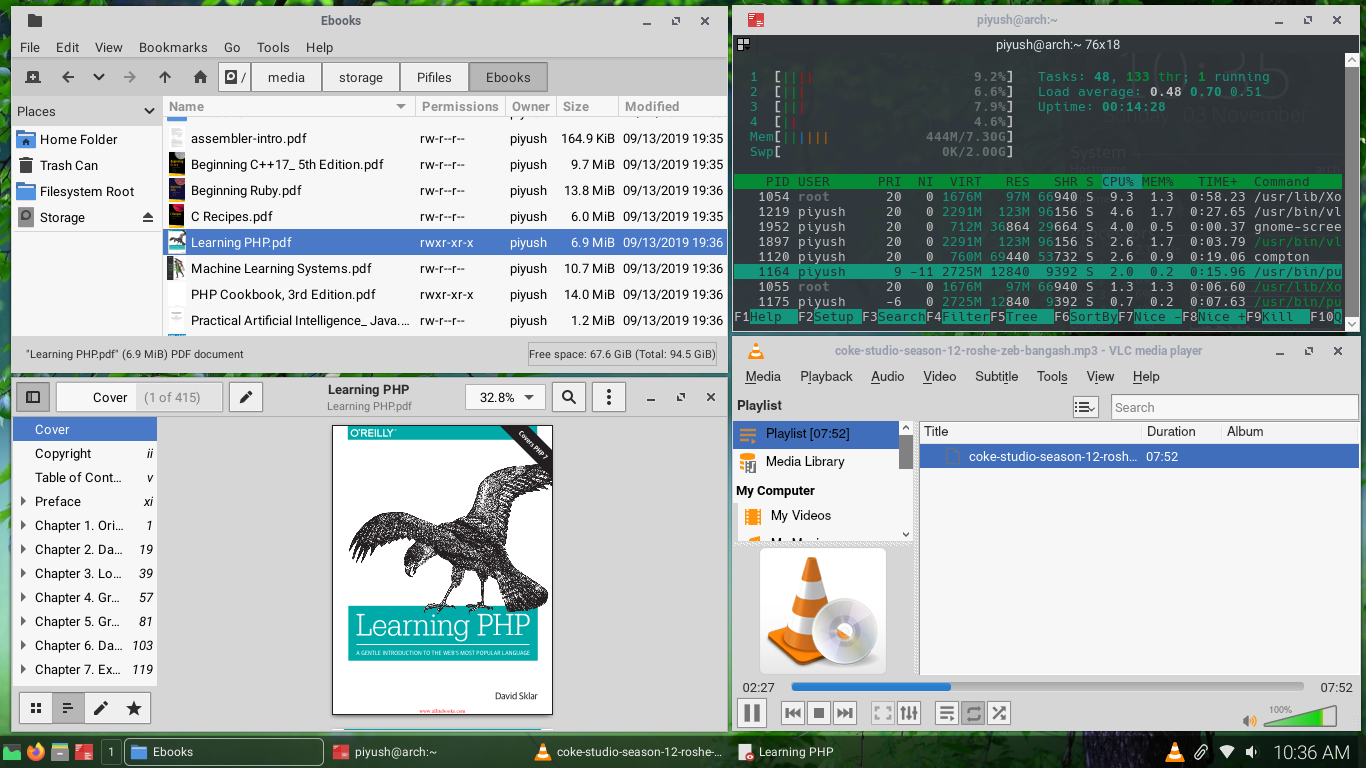This screenshot has height=768, width=1366.
Task: Click the PDF page number field showing Cover
Action: (x=94, y=397)
